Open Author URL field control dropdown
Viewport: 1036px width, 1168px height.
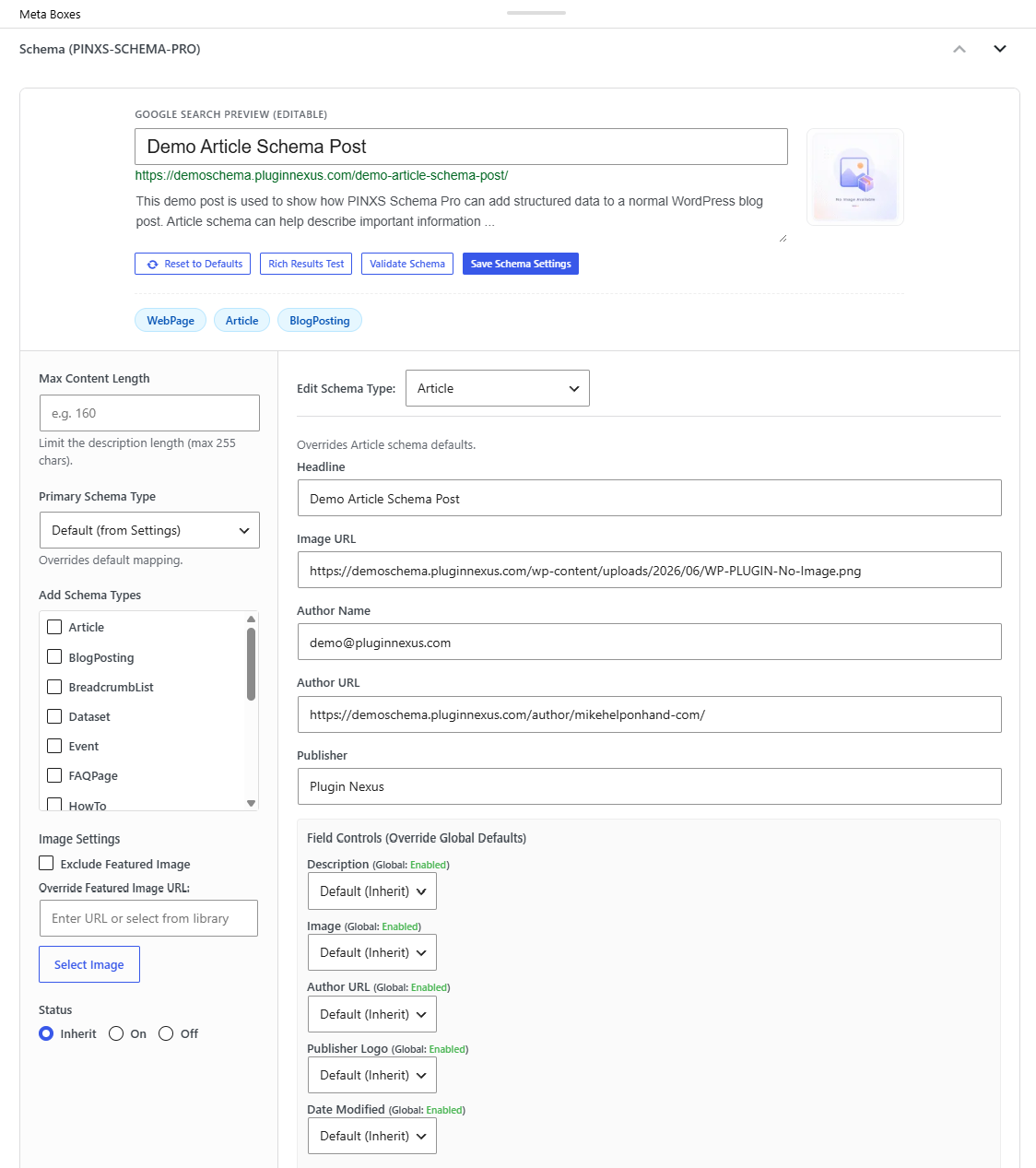(372, 1014)
